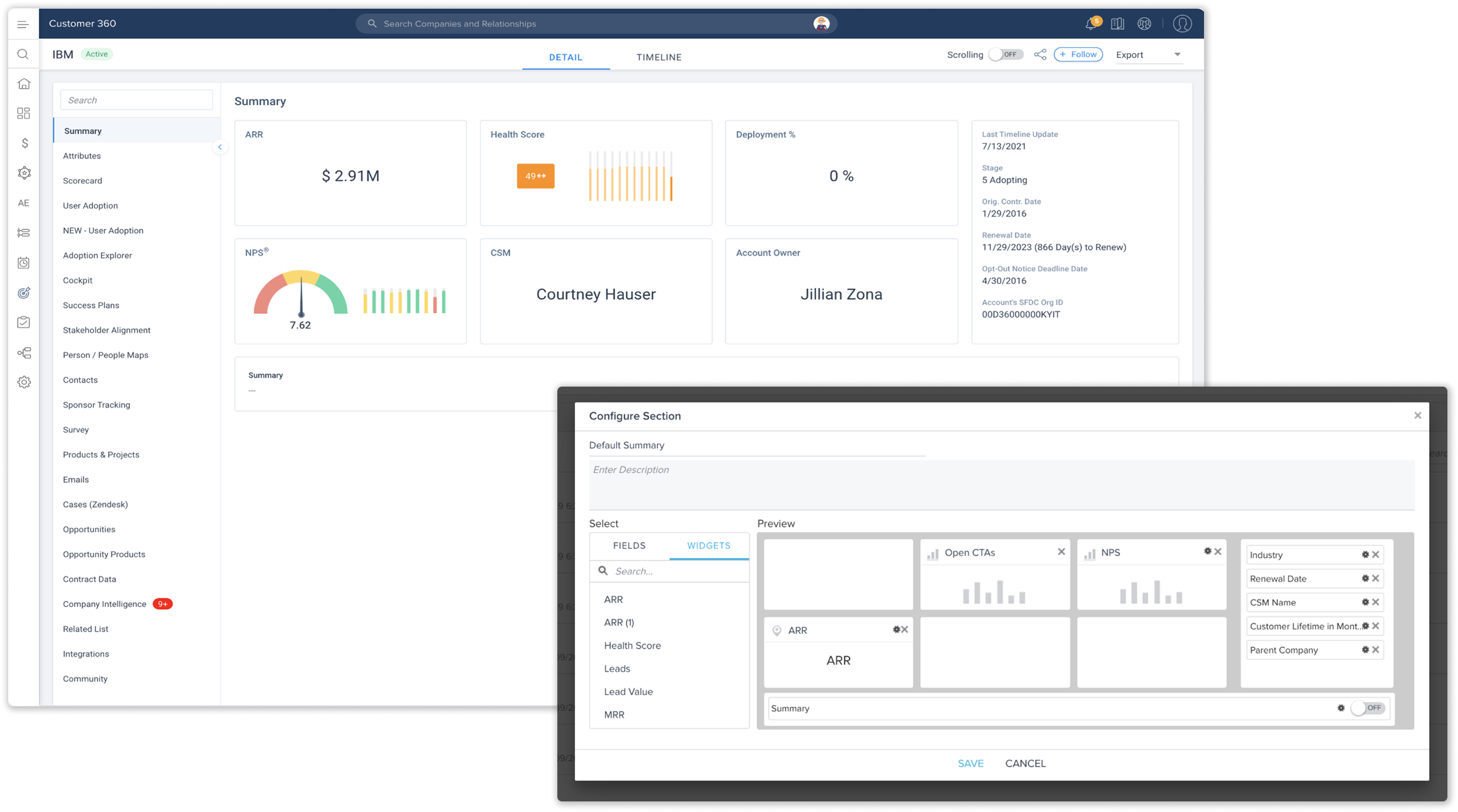Open the hierarchy tree sidebar icon
Screen dimensions: 1458x812
pyautogui.click(x=24, y=353)
